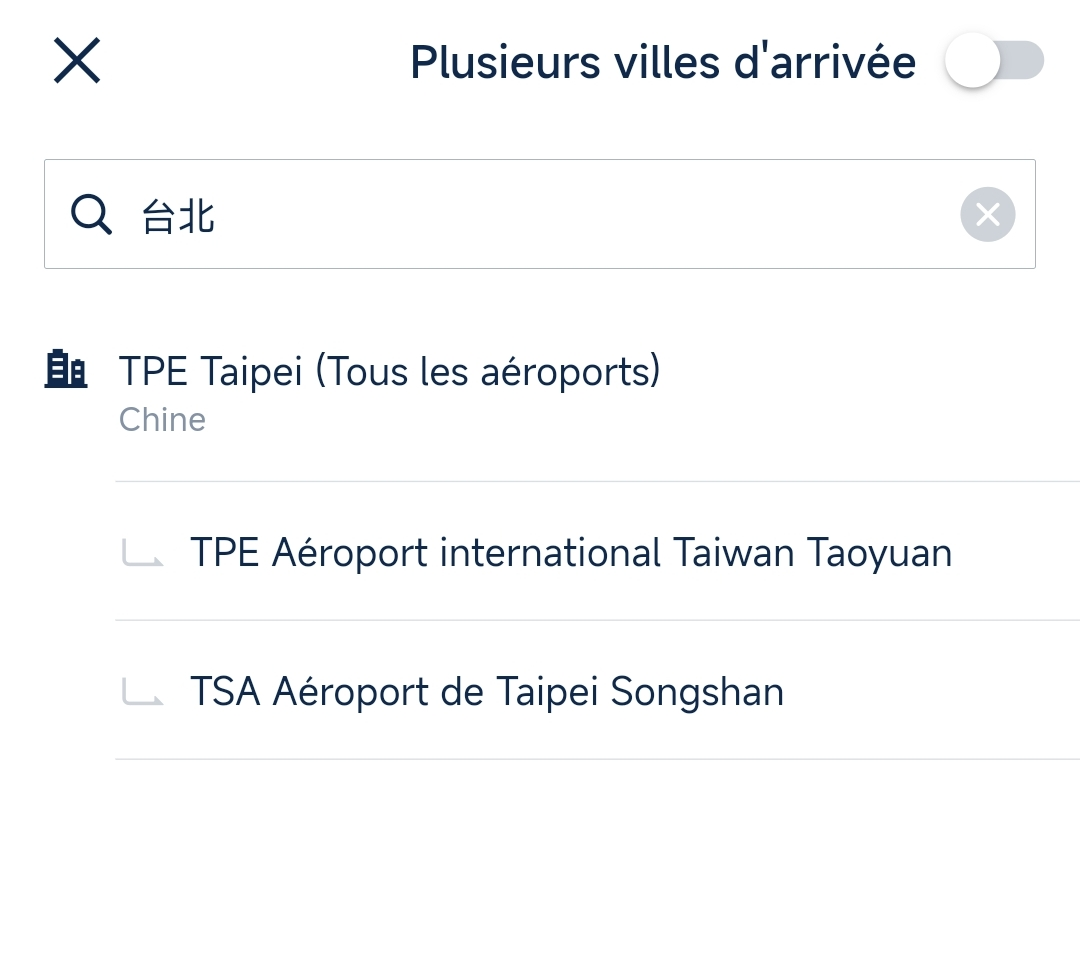Click the city buildings icon beside Taipei
Screen dimensions: 1080x956
tap(66, 369)
